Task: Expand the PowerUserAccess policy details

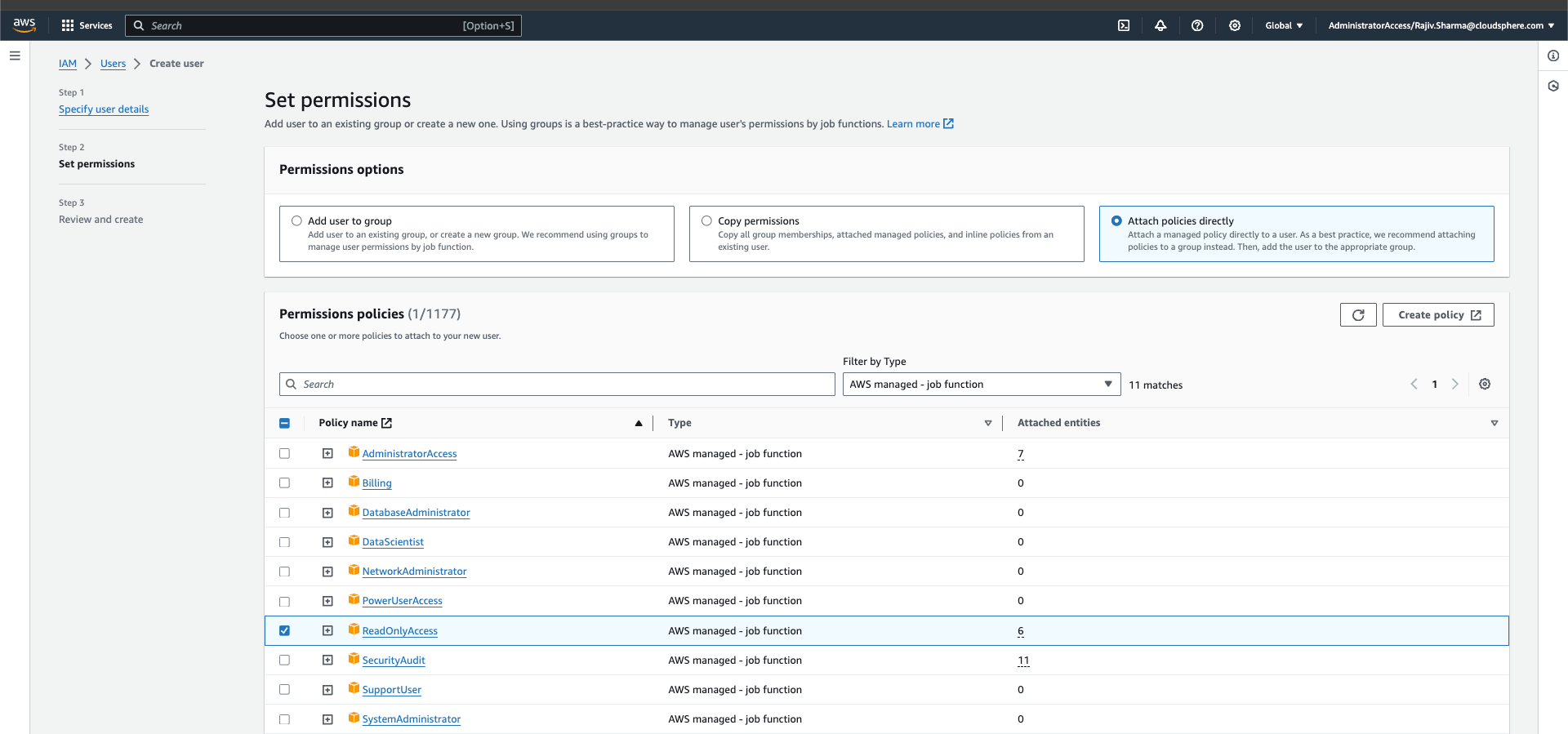Action: [x=327, y=601]
